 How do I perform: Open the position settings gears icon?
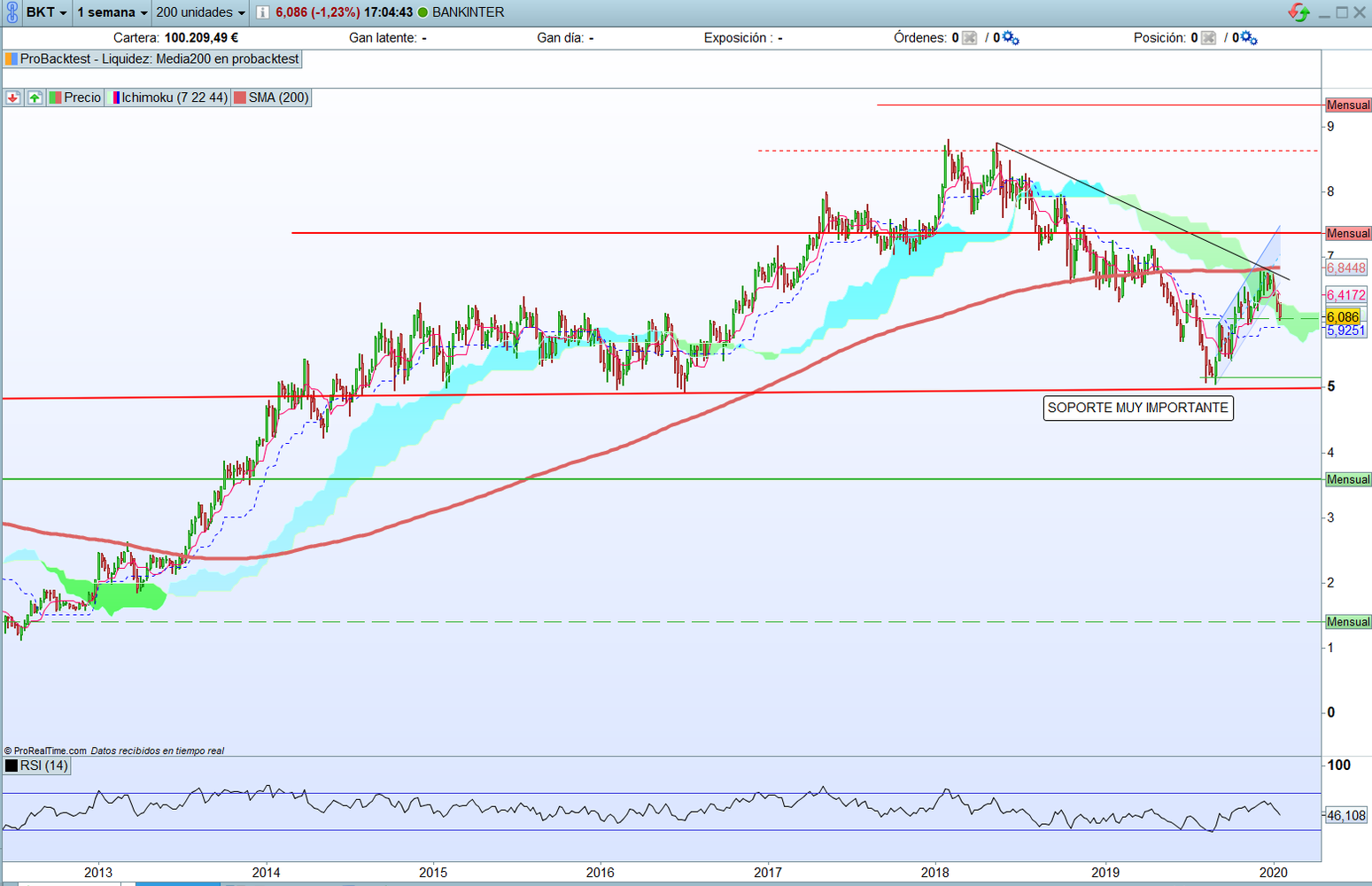point(1249,38)
